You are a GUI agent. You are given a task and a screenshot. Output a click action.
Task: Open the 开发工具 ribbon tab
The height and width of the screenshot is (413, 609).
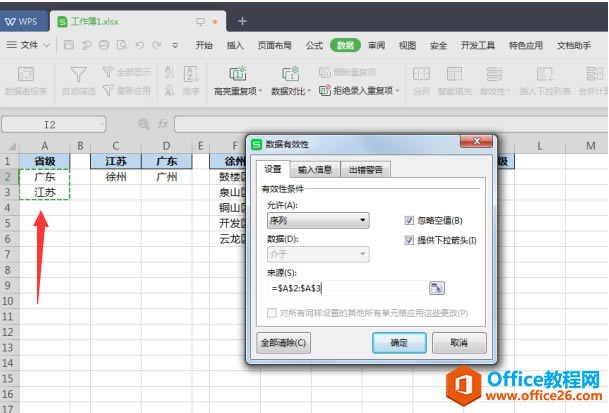point(478,45)
